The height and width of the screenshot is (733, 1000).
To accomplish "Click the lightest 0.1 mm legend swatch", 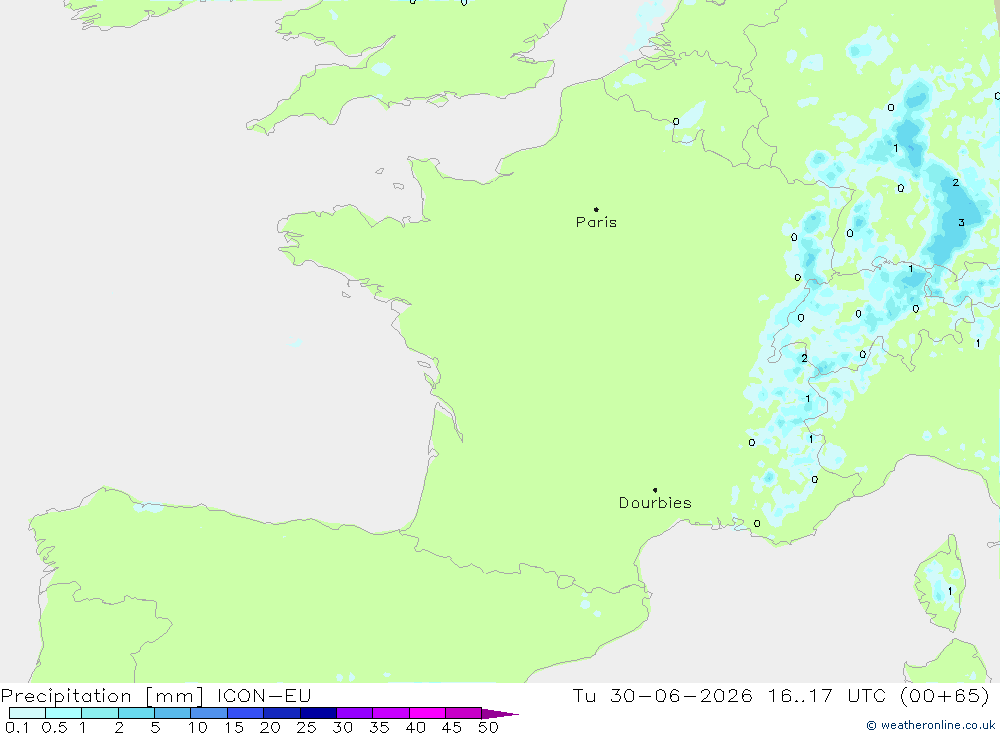I will pos(27,713).
